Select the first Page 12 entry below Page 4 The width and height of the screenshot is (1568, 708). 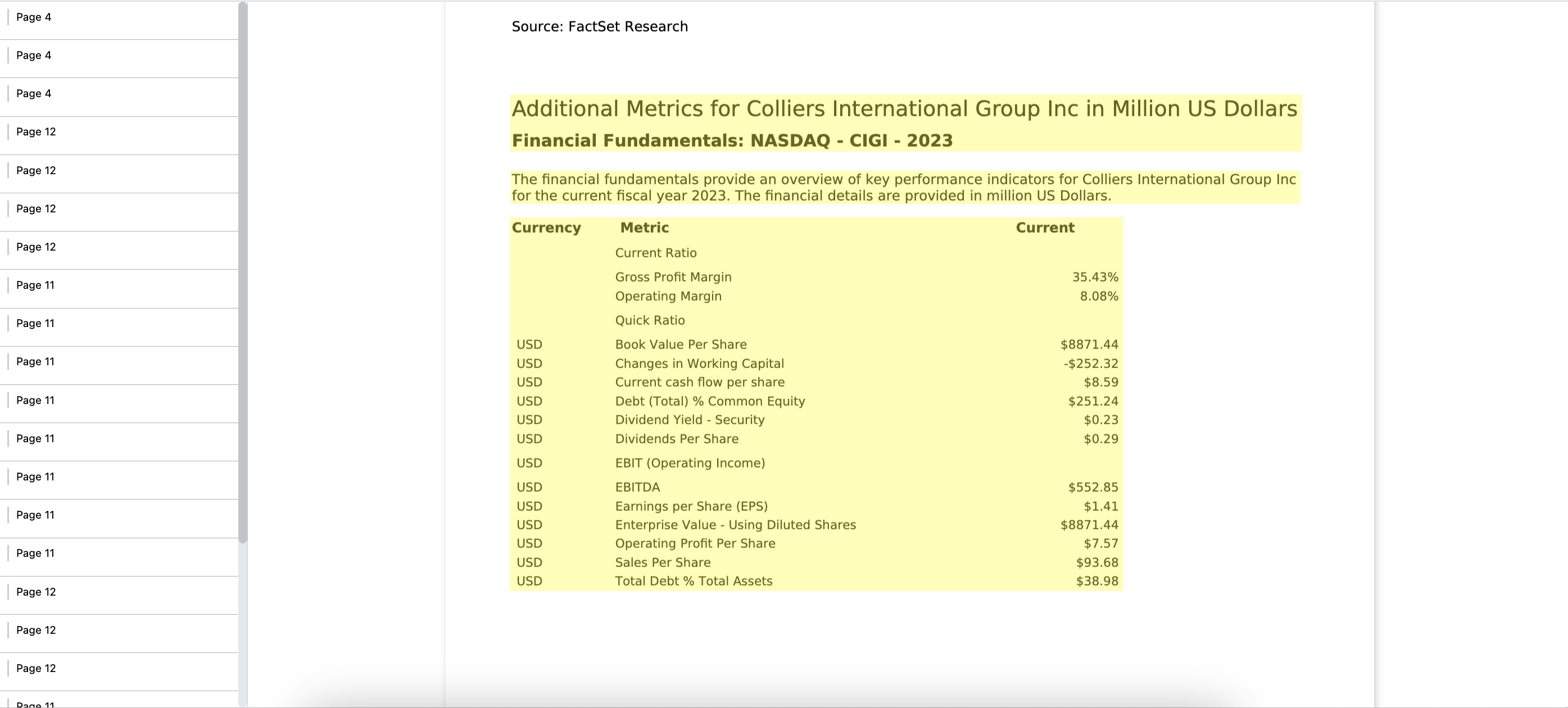tap(119, 132)
